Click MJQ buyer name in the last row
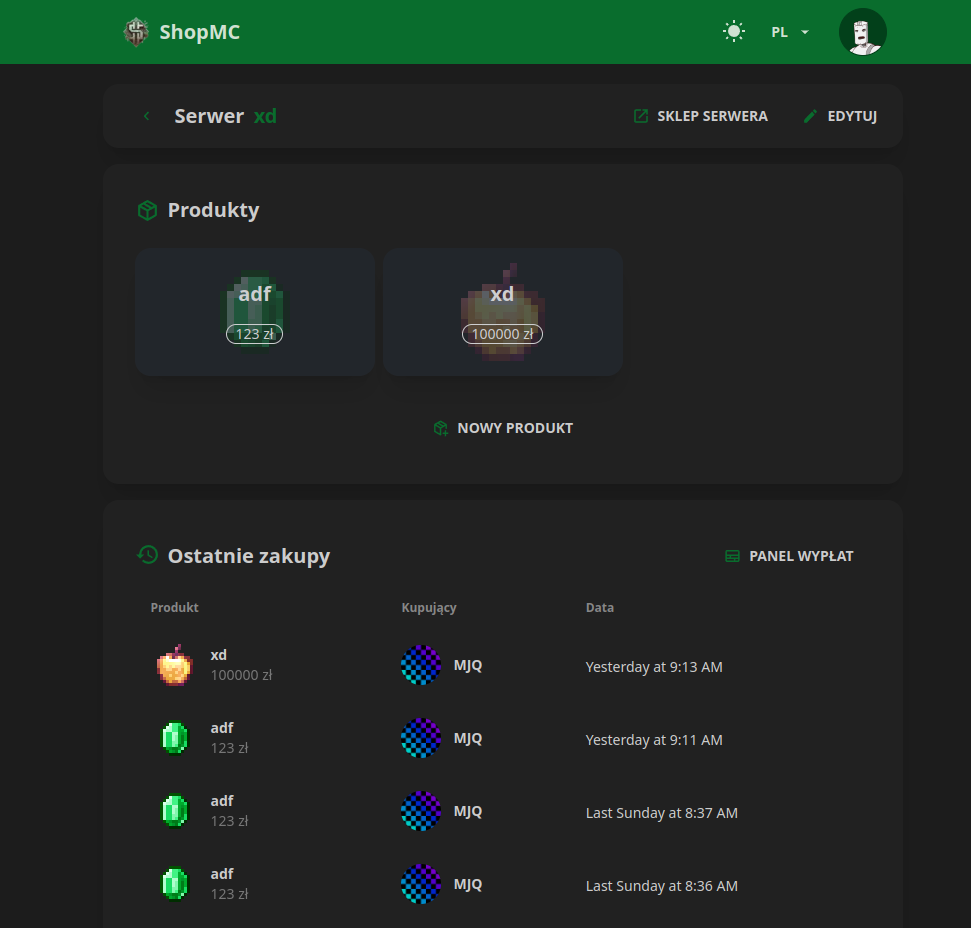Screen dimensions: 971x928 [x=468, y=884]
